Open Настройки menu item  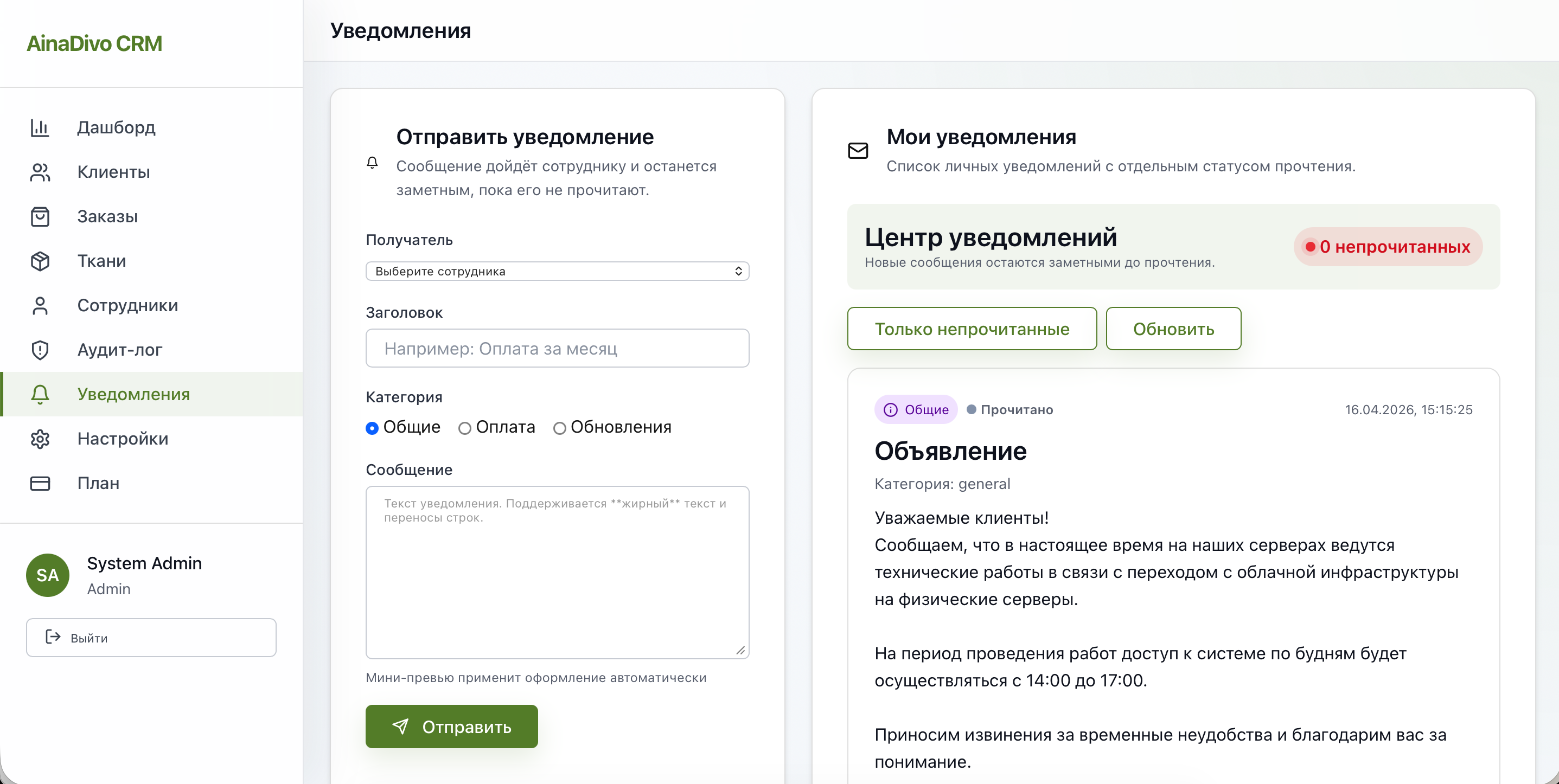tap(151, 439)
